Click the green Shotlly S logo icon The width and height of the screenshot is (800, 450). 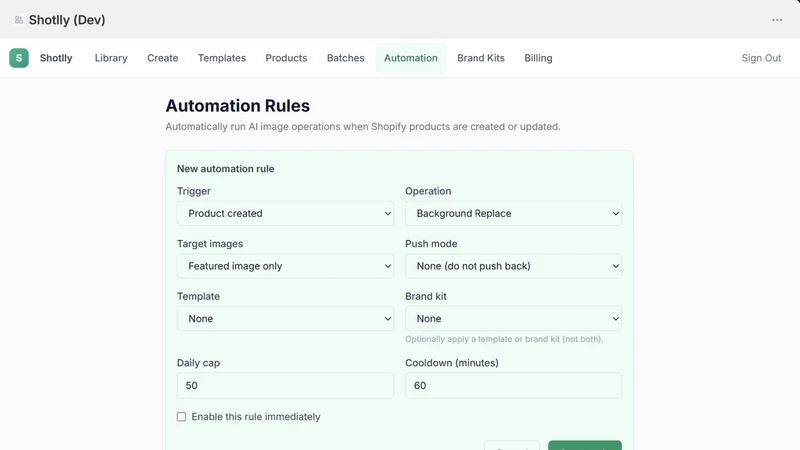[19, 58]
